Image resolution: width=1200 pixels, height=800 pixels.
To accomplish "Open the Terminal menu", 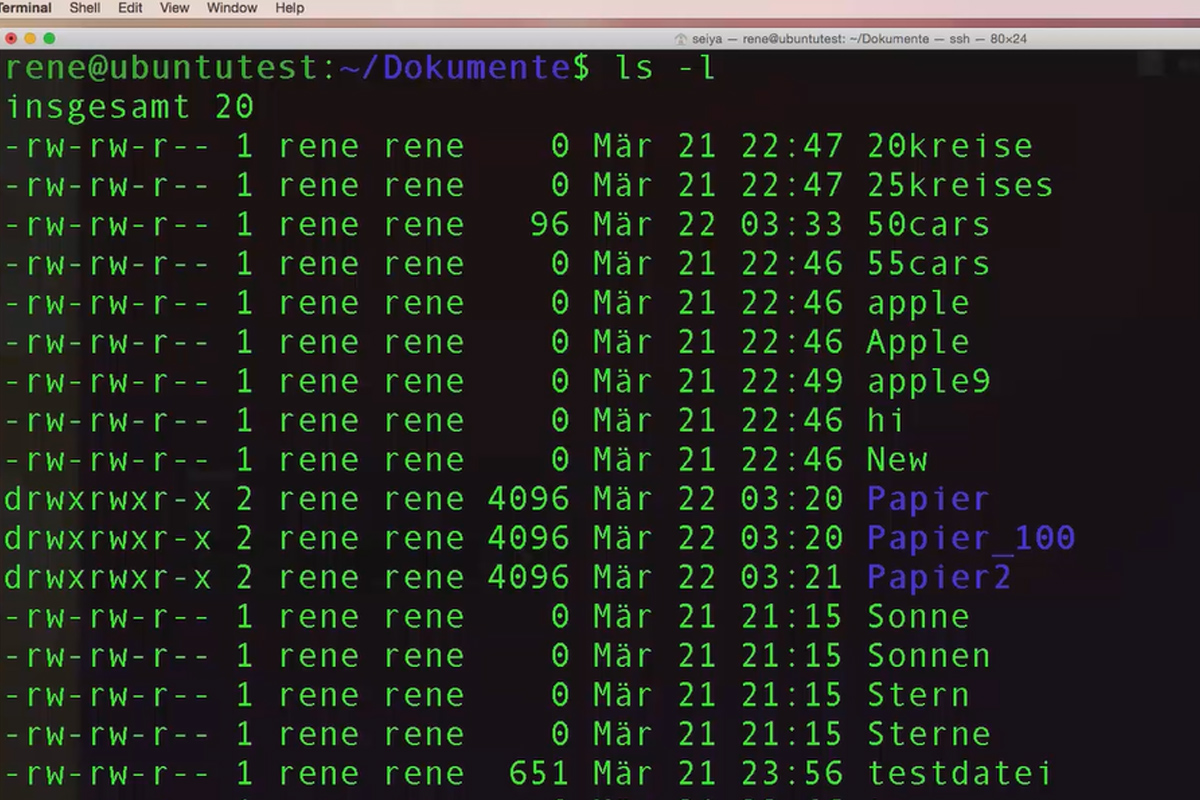I will pyautogui.click(x=25, y=8).
